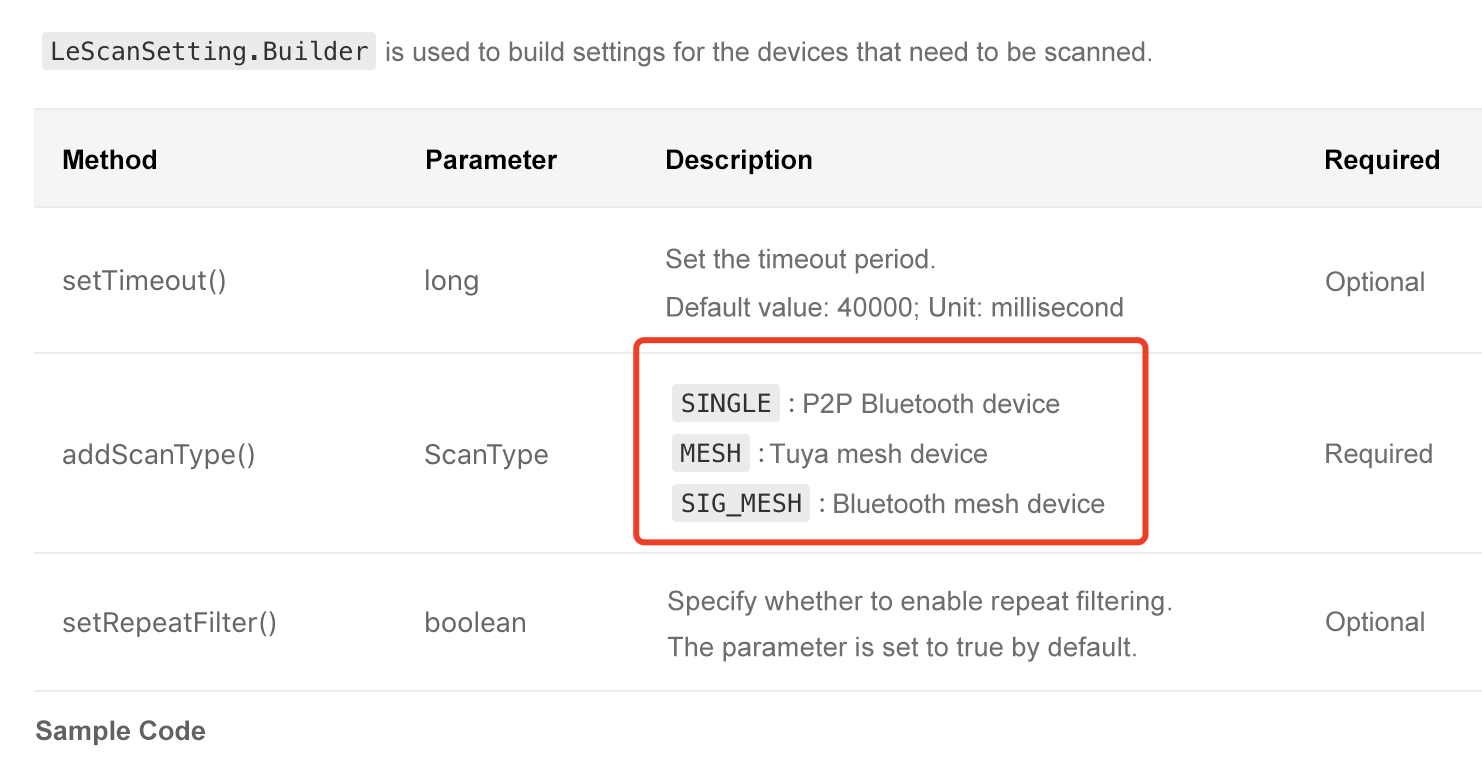Click the SINGLE code tag
The height and width of the screenshot is (780, 1482).
pos(726,403)
